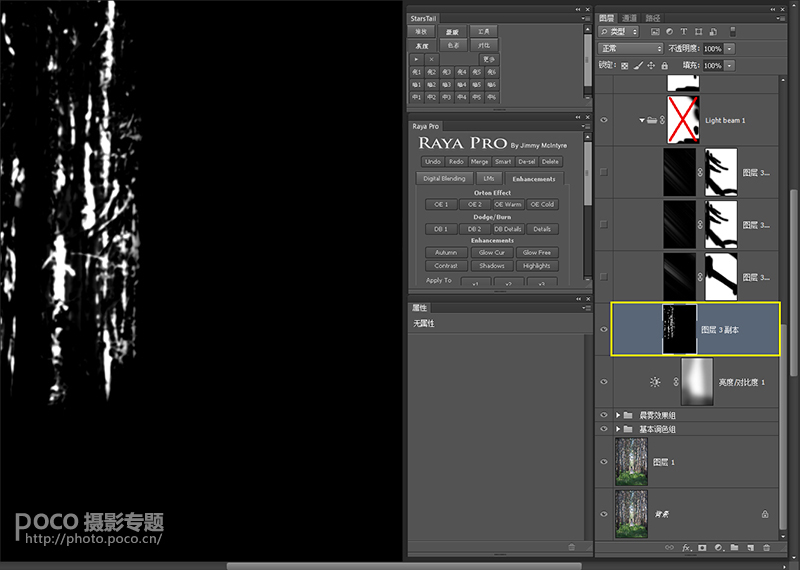Image resolution: width=800 pixels, height=570 pixels.
Task: Open the StarsTail panel flyout menu icon
Action: [585, 18]
